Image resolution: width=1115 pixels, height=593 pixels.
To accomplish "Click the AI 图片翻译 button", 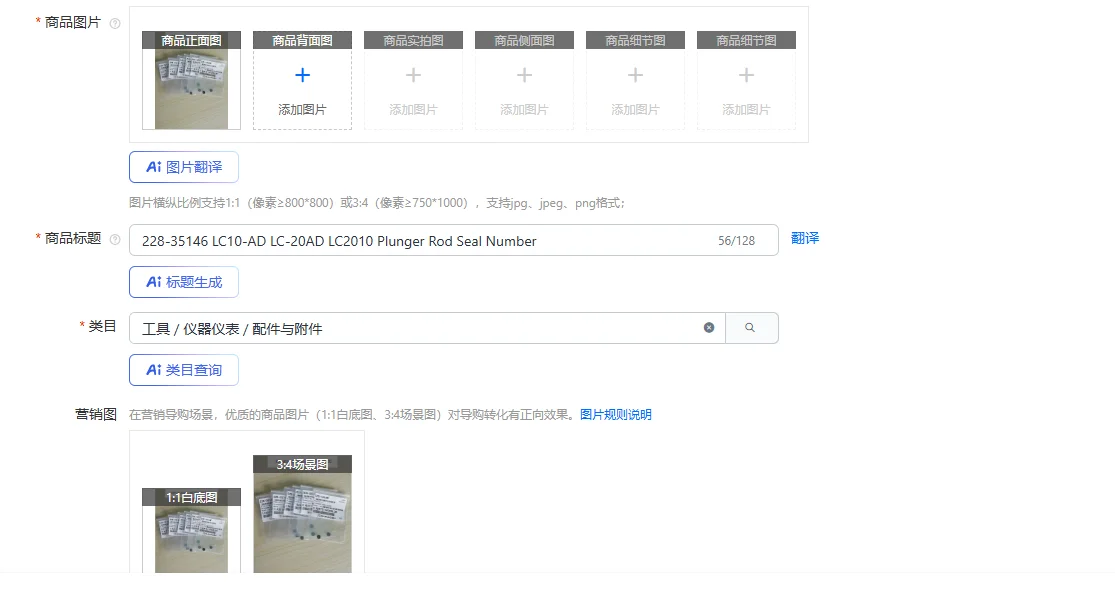I will click(x=183, y=167).
